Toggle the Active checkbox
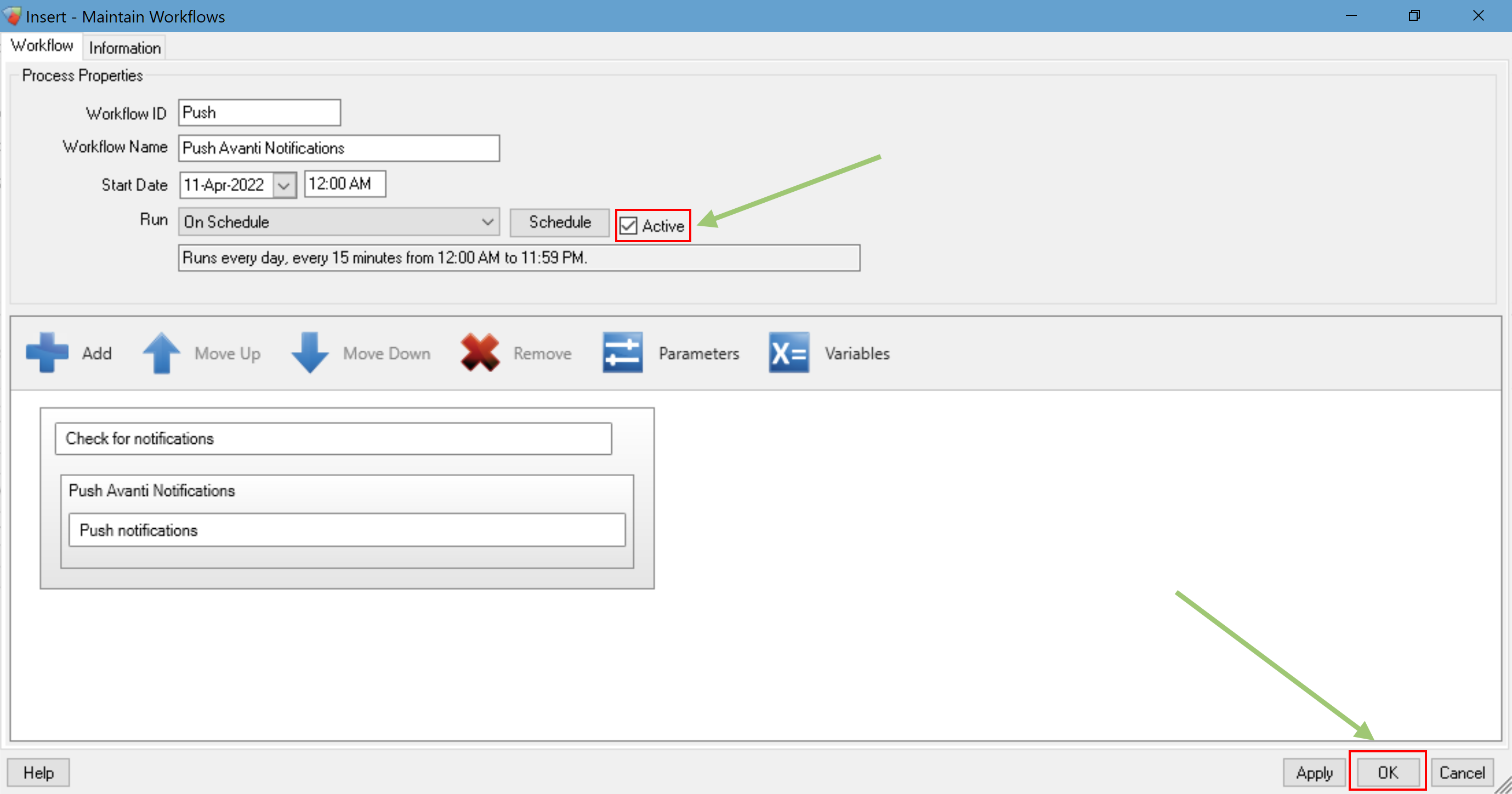Viewport: 1512px width, 794px height. tap(629, 226)
